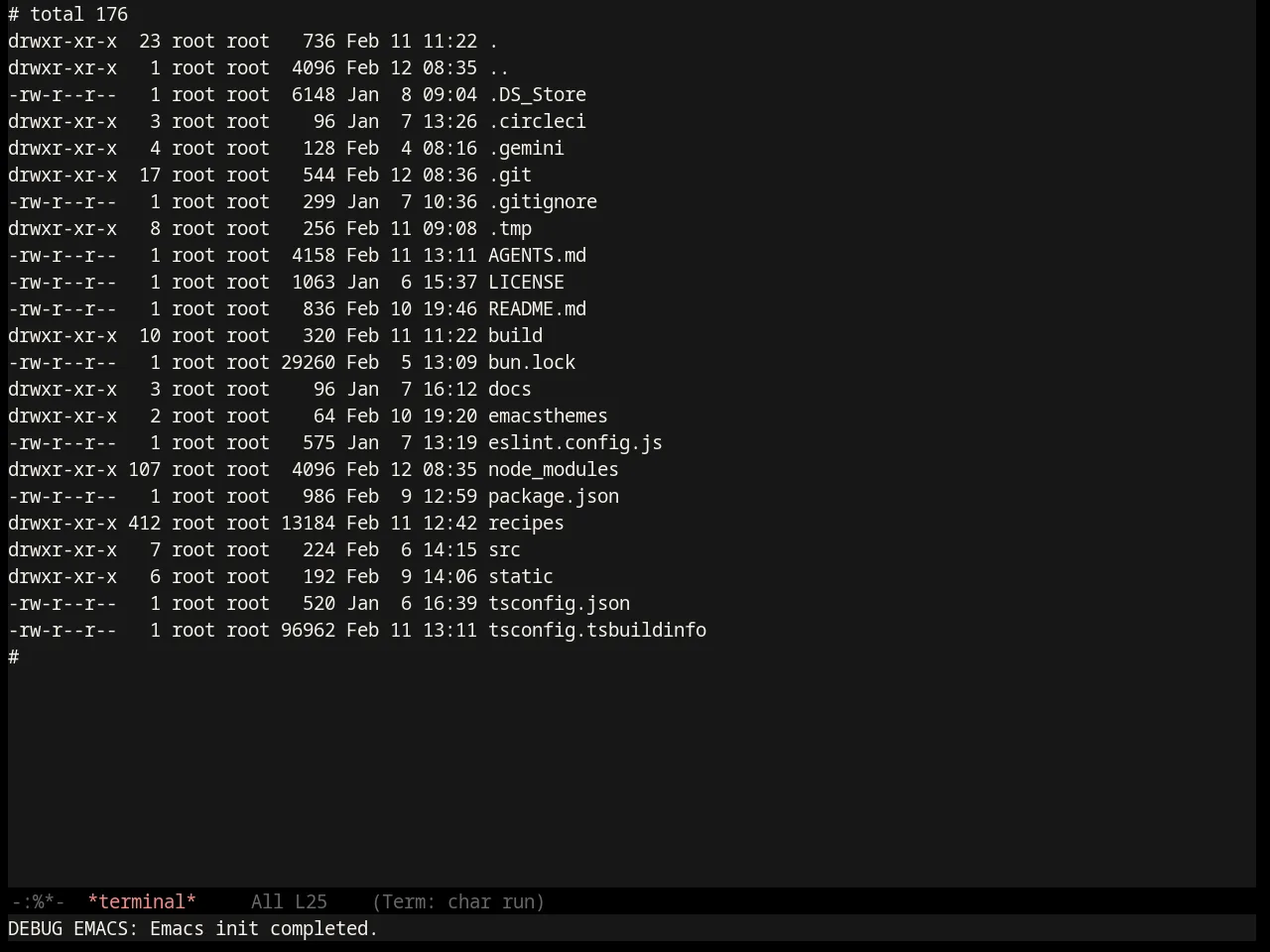Click the size 1063 of LICENSE
Image resolution: width=1270 pixels, height=952 pixels.
tap(314, 282)
